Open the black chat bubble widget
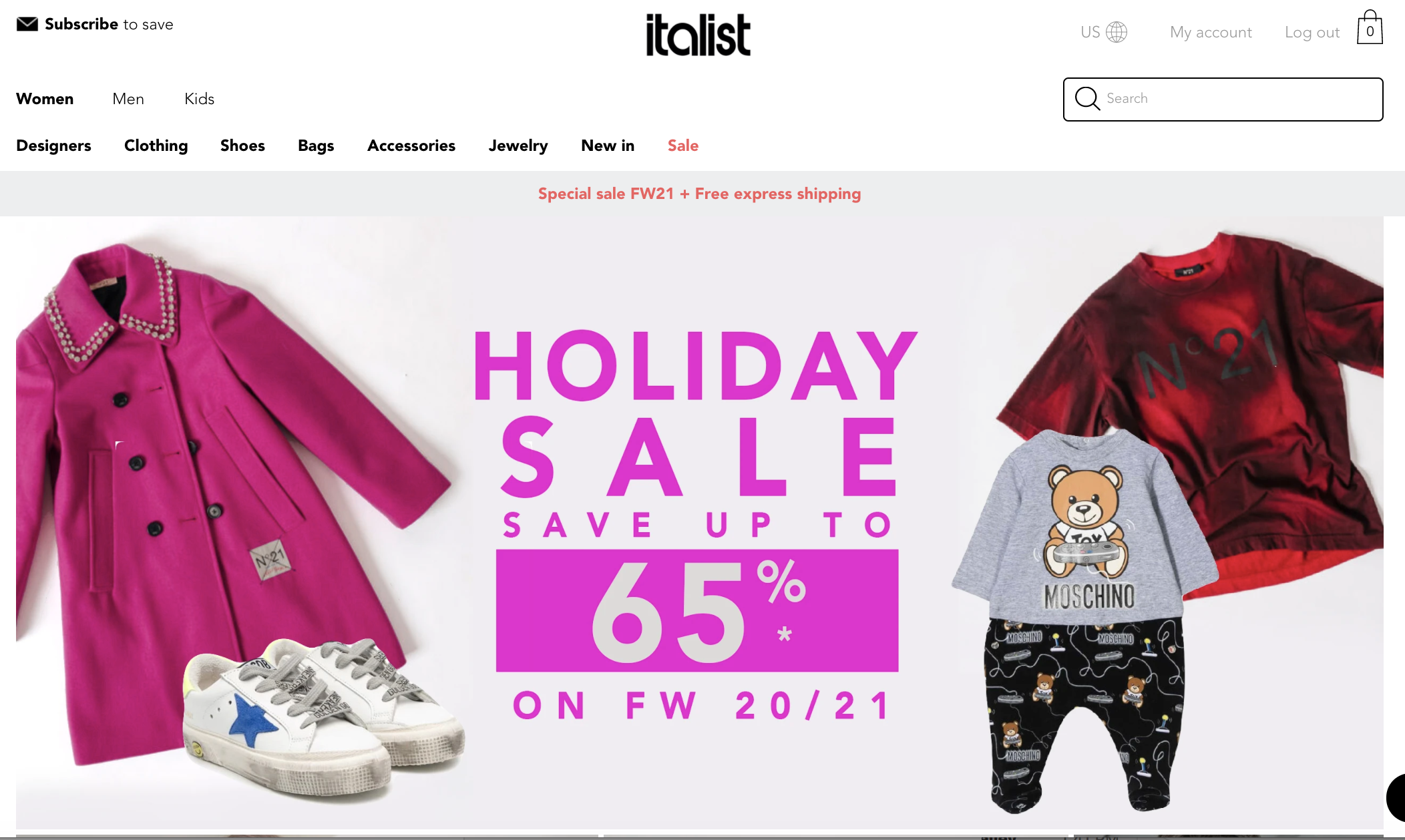This screenshot has width=1405, height=840. 1396,797
